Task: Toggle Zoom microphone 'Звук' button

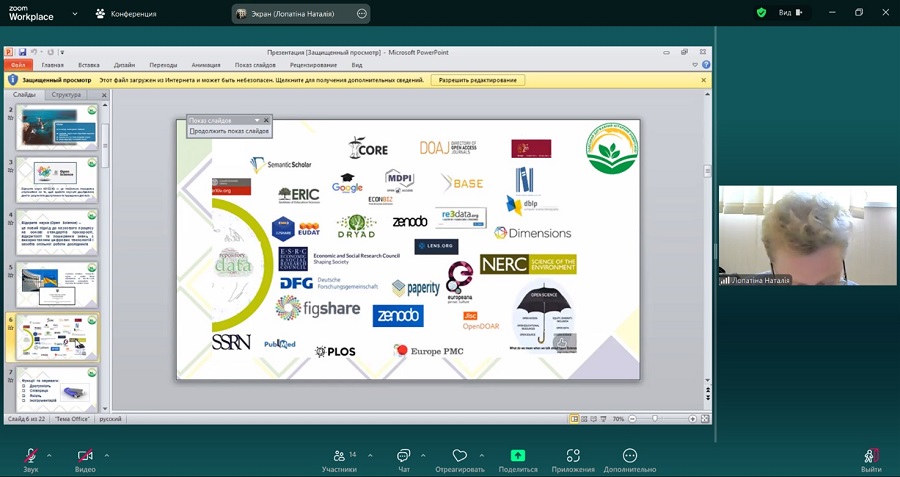Action: tap(31, 461)
